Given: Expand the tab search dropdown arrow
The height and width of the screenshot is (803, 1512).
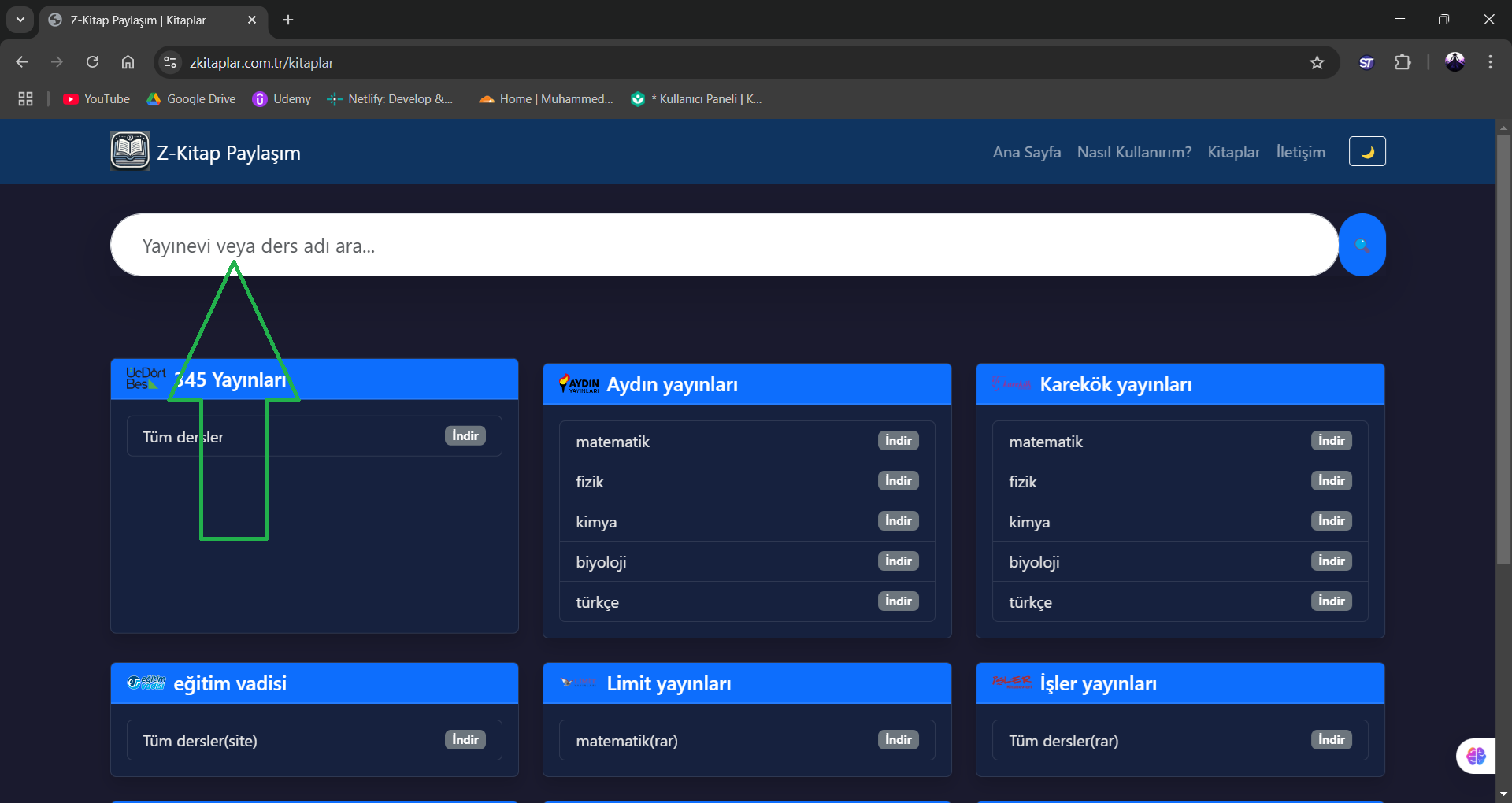Looking at the screenshot, I should click(20, 20).
